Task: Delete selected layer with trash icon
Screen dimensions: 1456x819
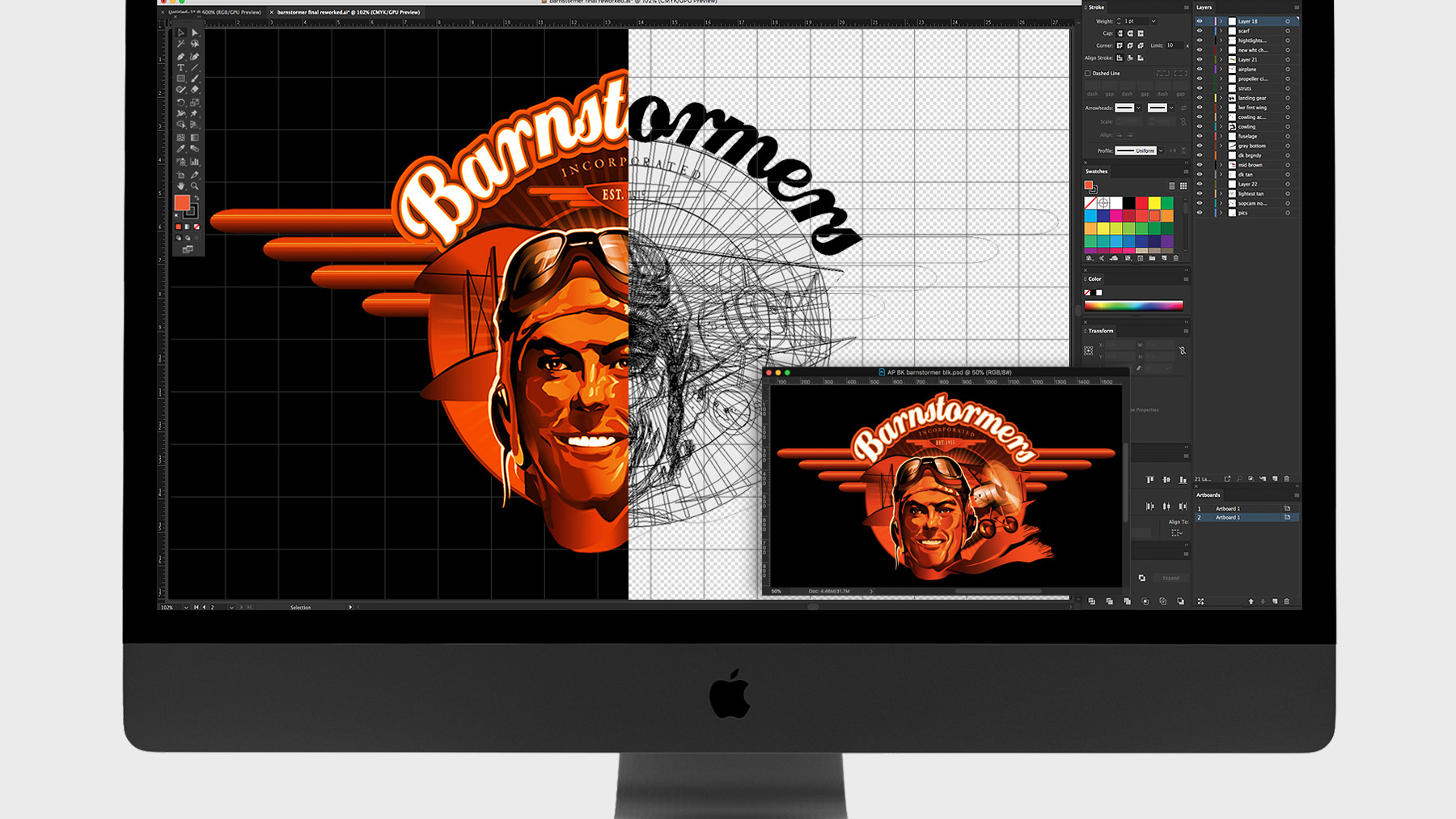Action: point(1287,478)
